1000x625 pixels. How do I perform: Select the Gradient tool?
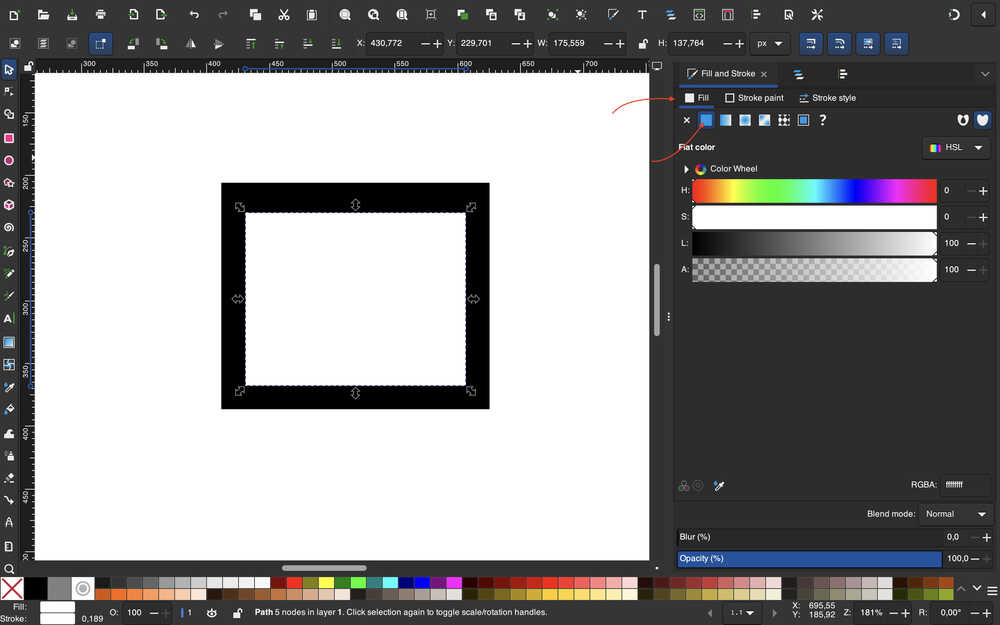9,342
